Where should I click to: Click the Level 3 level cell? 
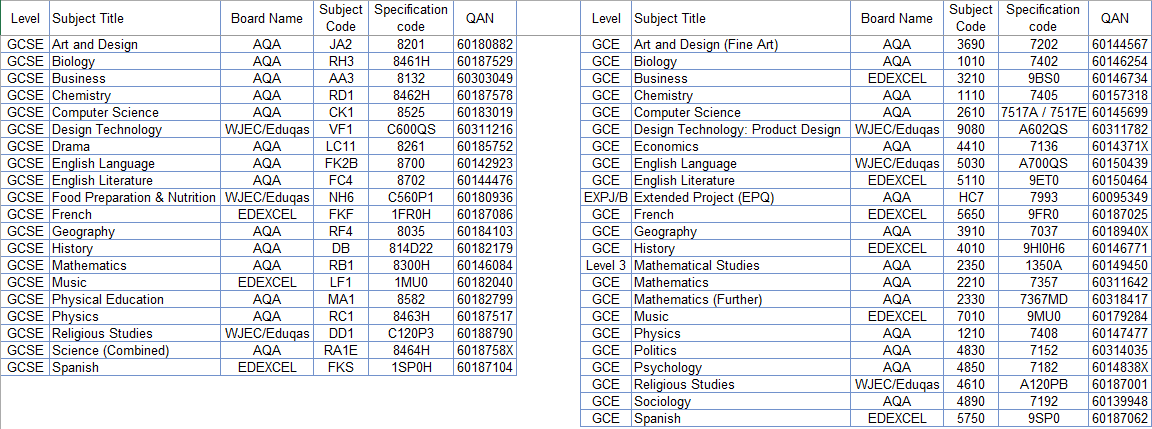(606, 266)
